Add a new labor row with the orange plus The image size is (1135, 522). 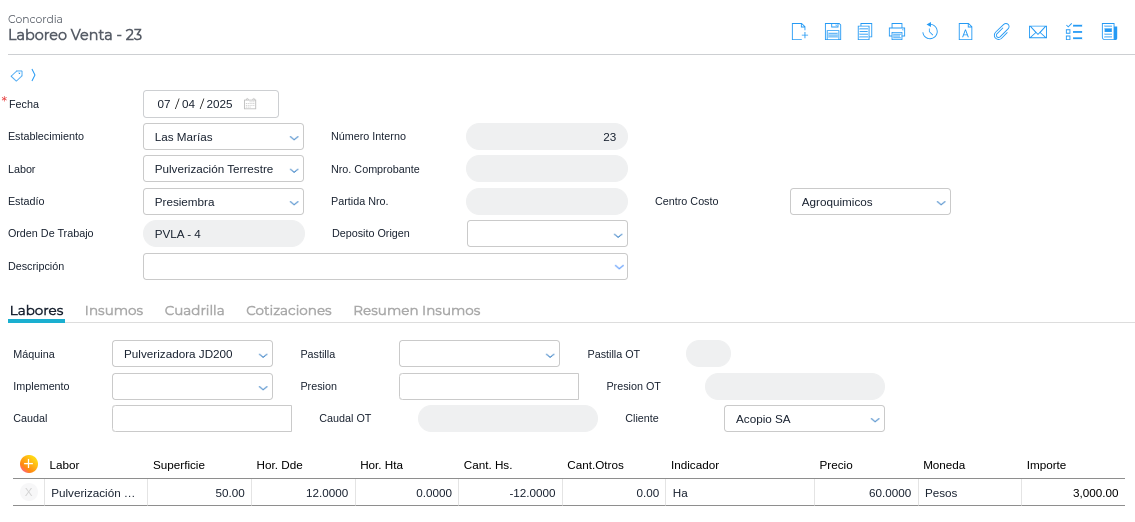tap(29, 464)
